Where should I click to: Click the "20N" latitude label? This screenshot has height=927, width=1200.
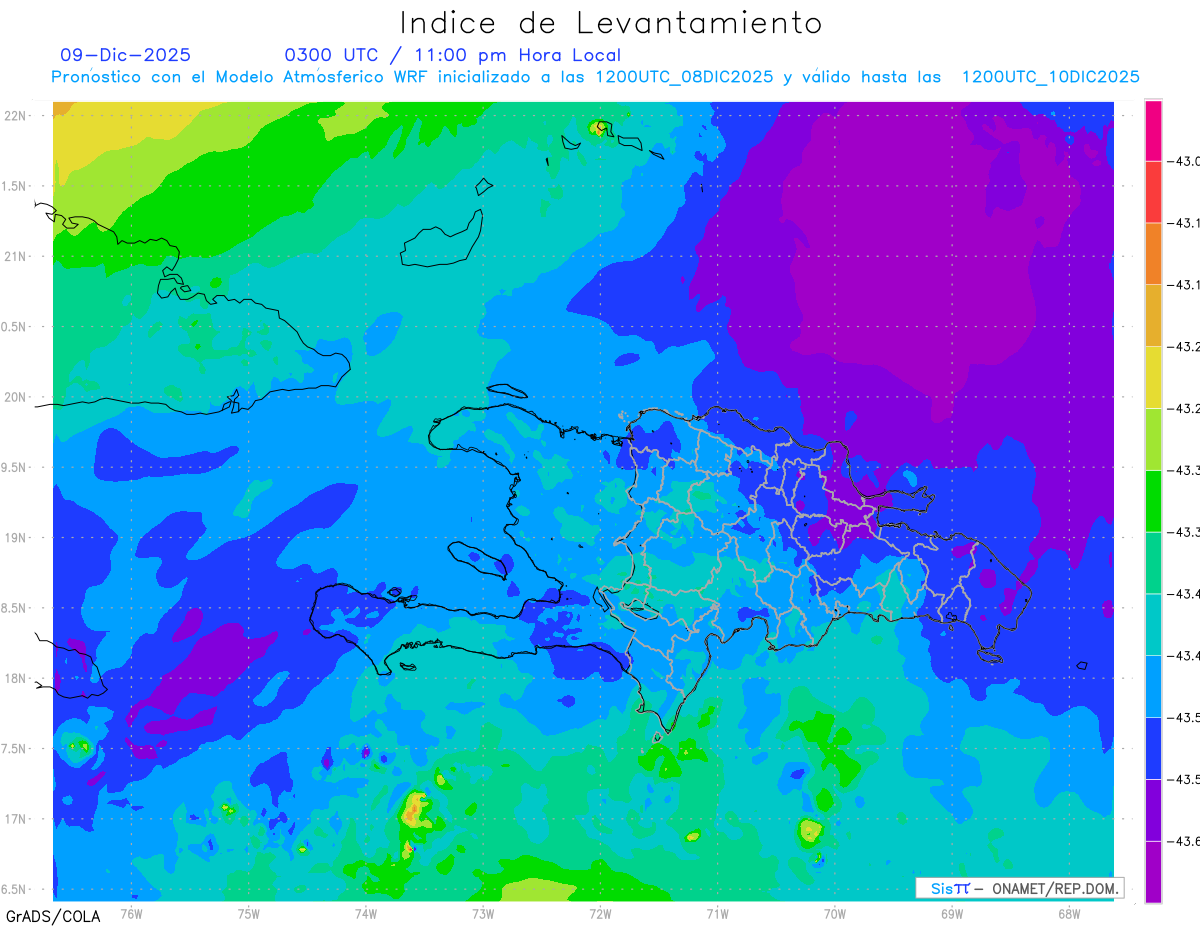point(15,397)
